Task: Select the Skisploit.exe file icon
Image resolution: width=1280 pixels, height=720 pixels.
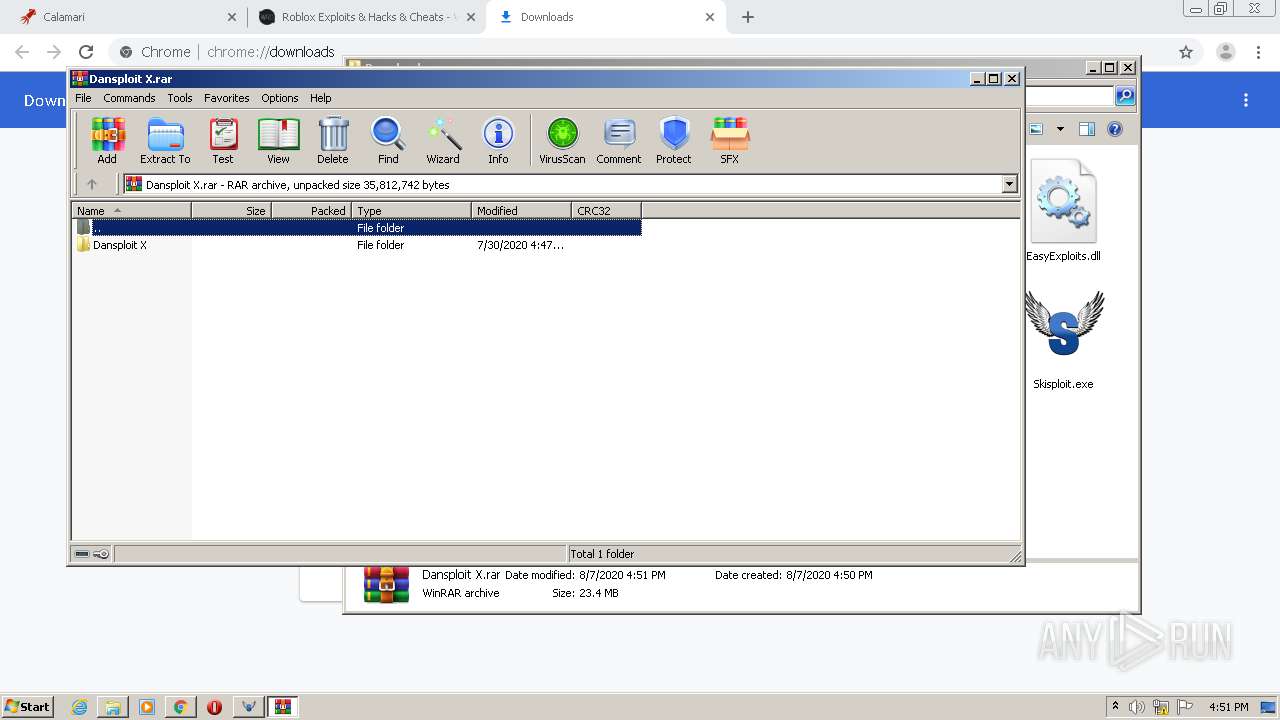Action: point(1064,324)
